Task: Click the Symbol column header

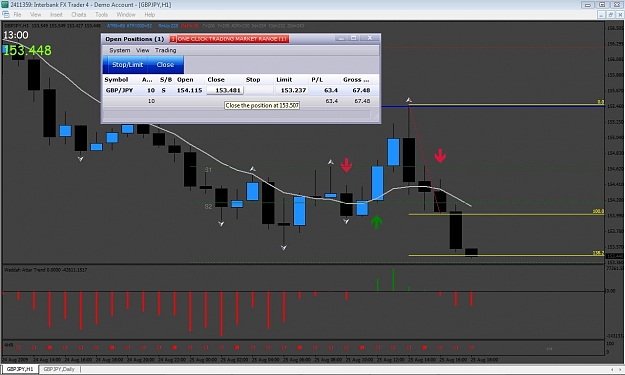Action: 116,80
